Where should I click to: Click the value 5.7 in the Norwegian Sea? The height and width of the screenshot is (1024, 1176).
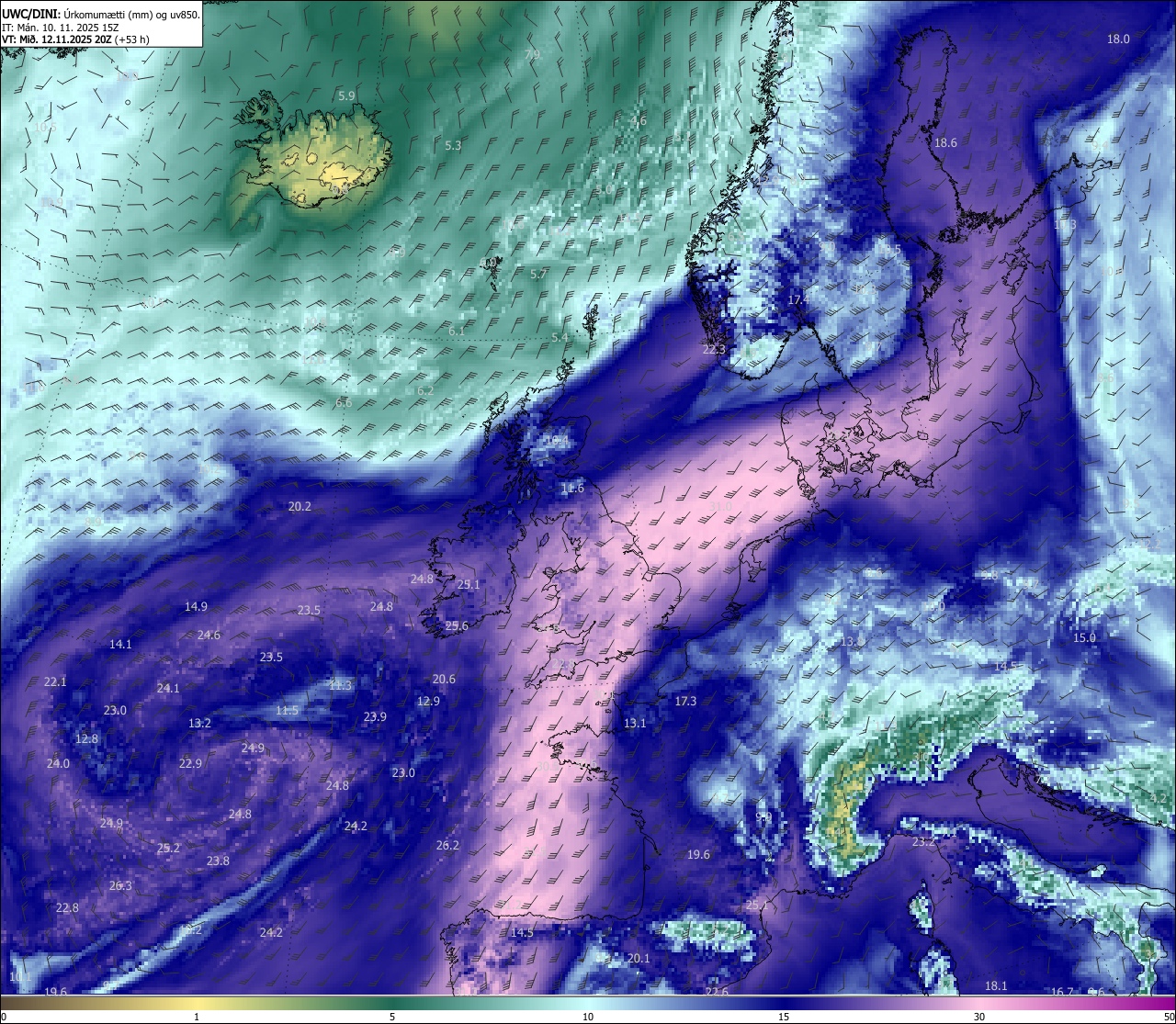point(538,274)
